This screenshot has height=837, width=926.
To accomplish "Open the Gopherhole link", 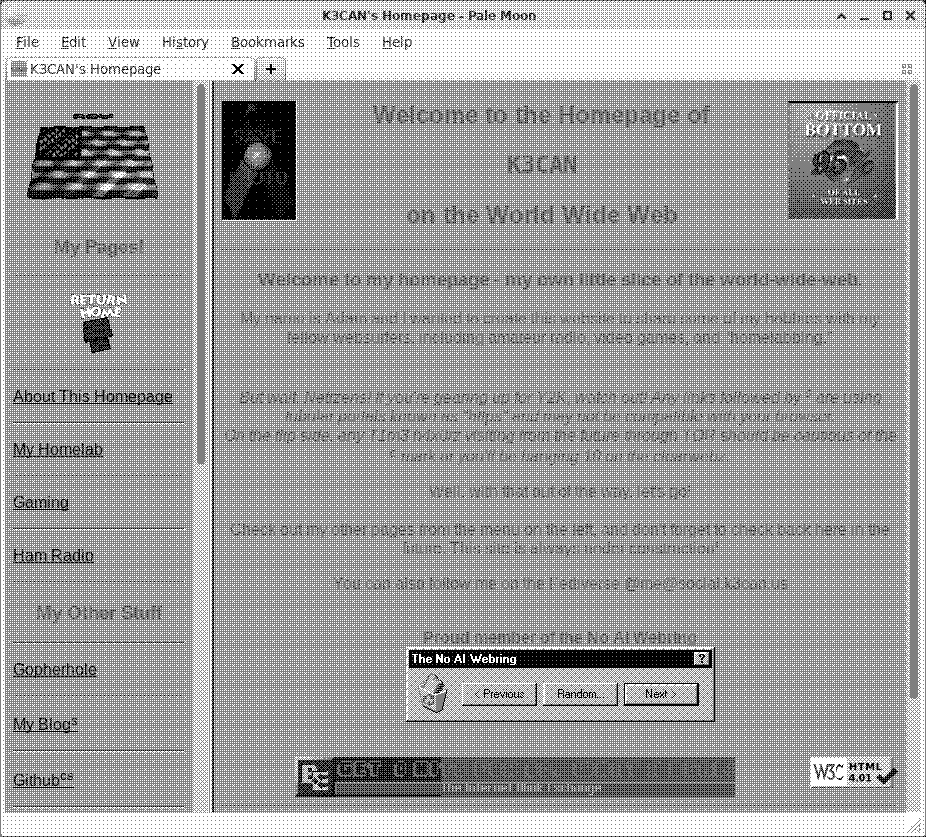I will click(55, 669).
